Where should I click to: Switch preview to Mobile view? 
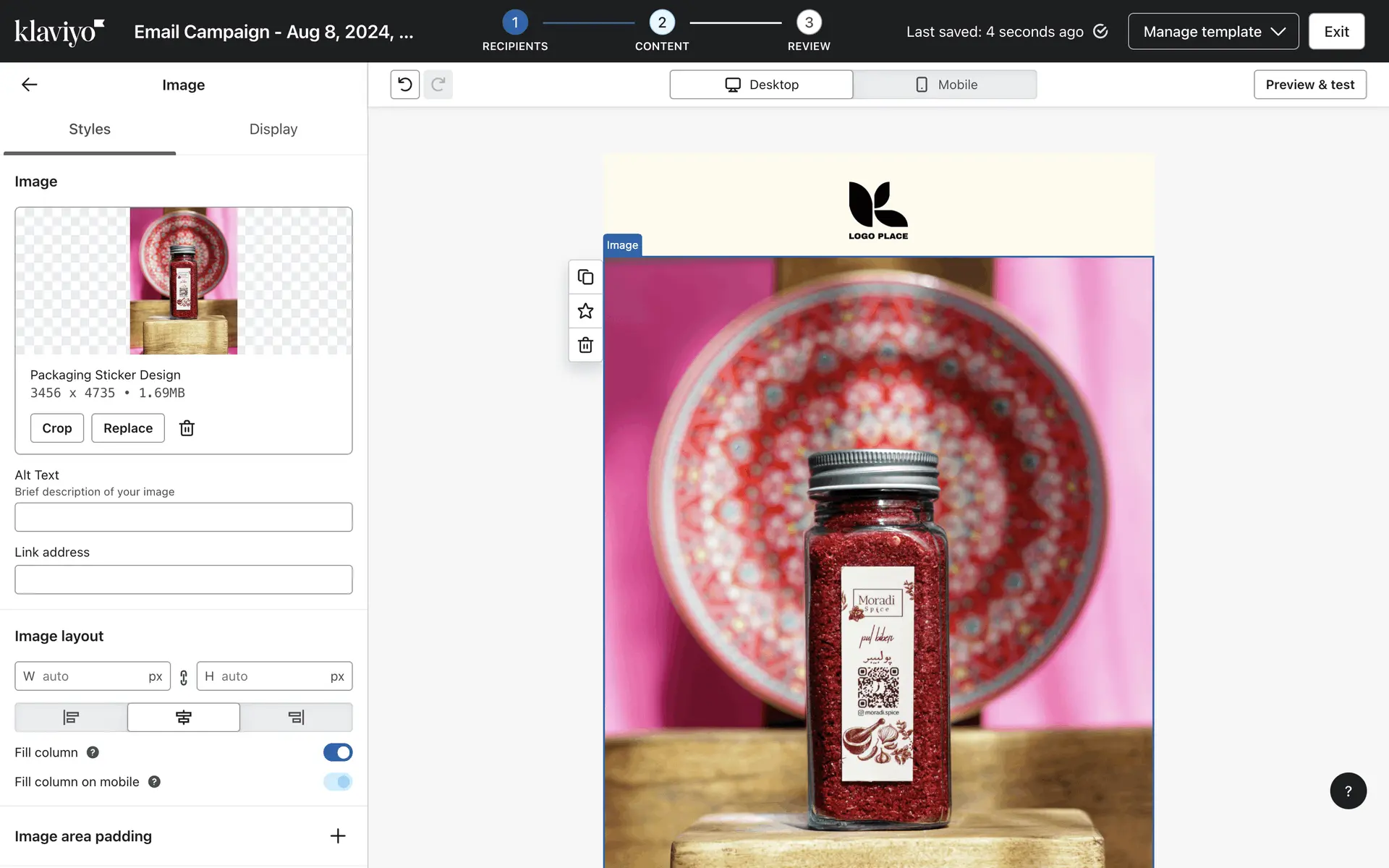(x=945, y=85)
